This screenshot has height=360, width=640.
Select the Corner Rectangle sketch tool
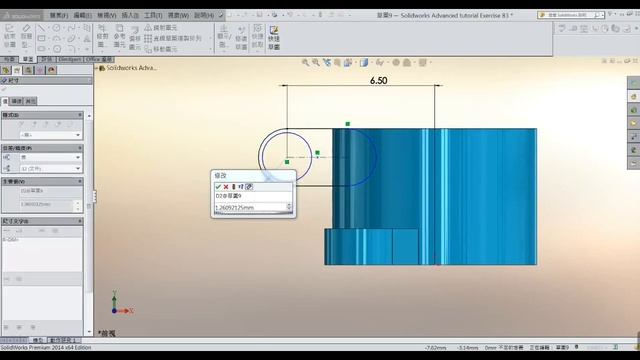41,38
